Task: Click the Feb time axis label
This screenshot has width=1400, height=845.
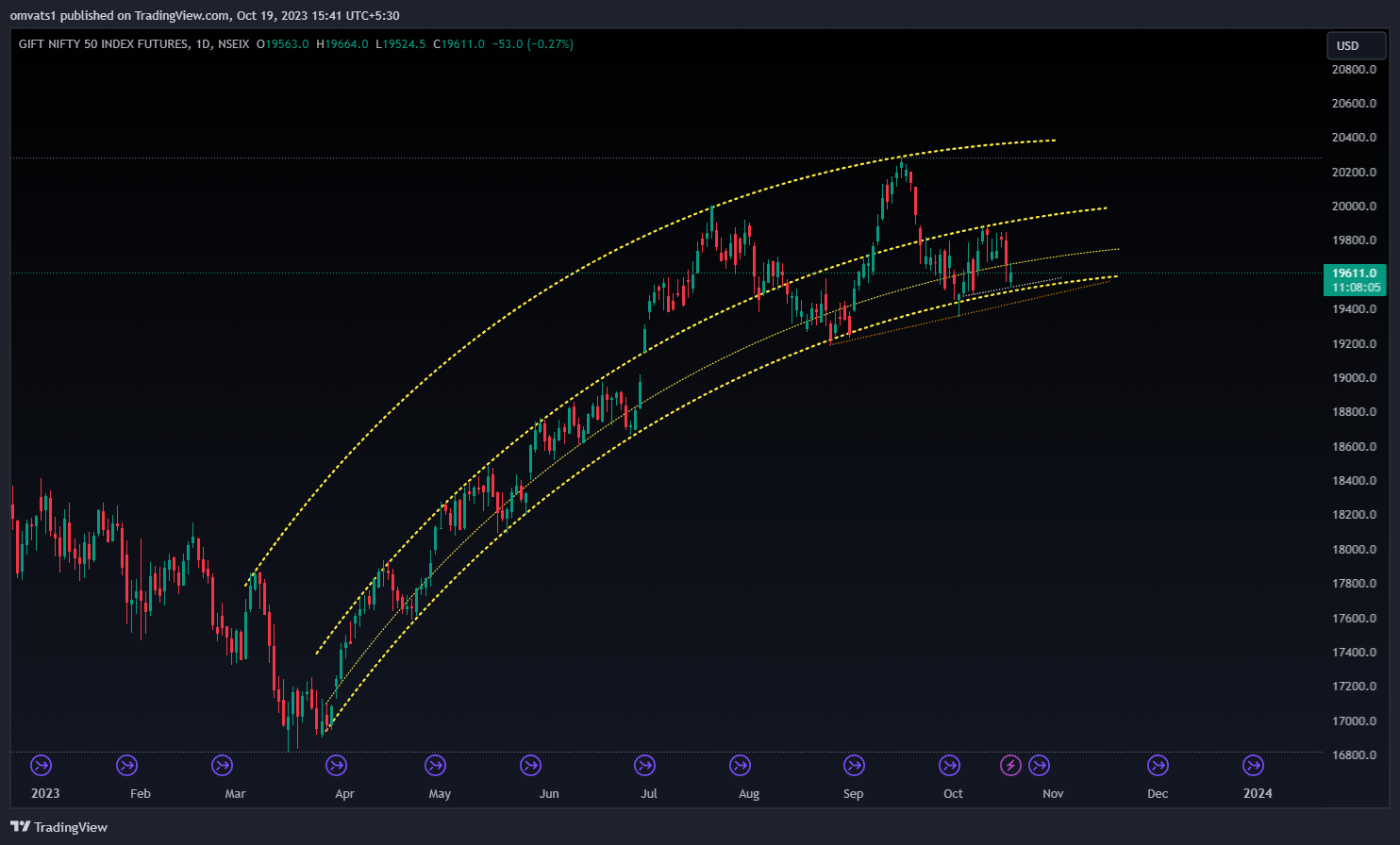Action: [141, 794]
